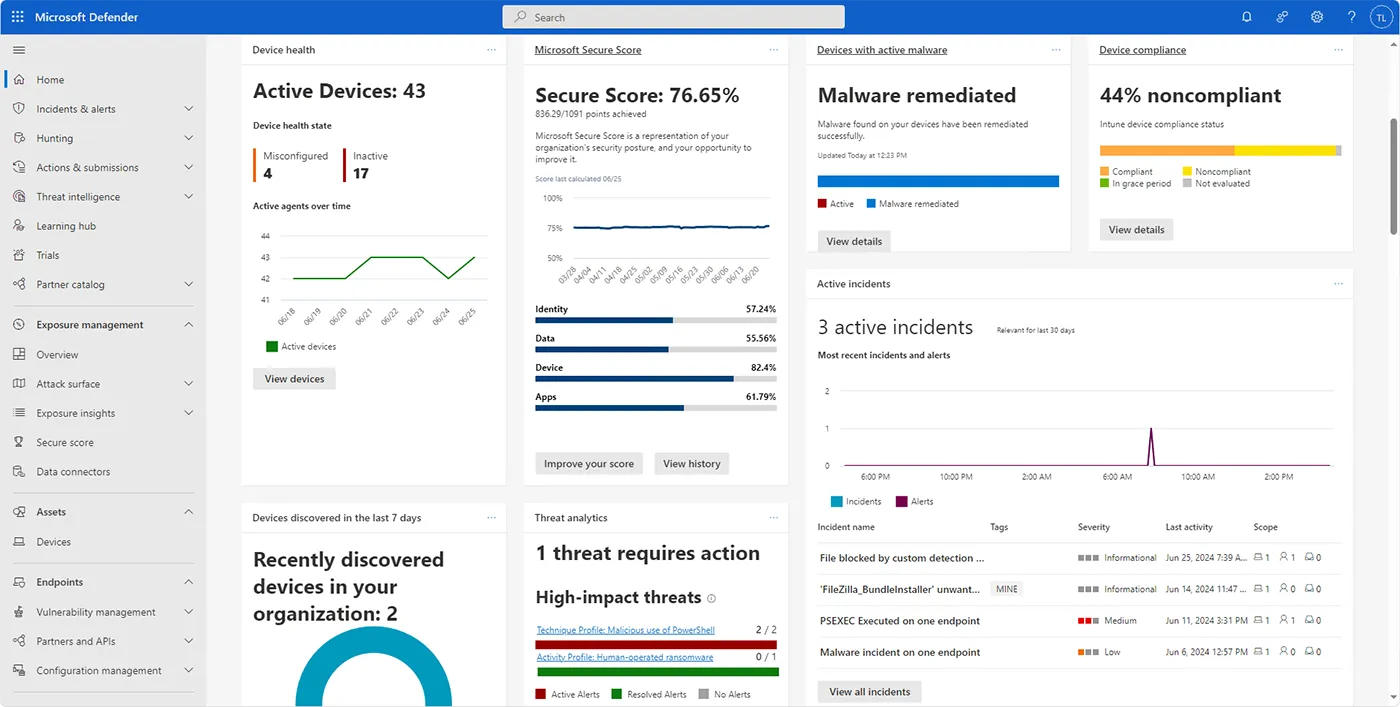1400x707 pixels.
Task: Click the MINE tag on FileZilla incident
Action: tap(1007, 589)
